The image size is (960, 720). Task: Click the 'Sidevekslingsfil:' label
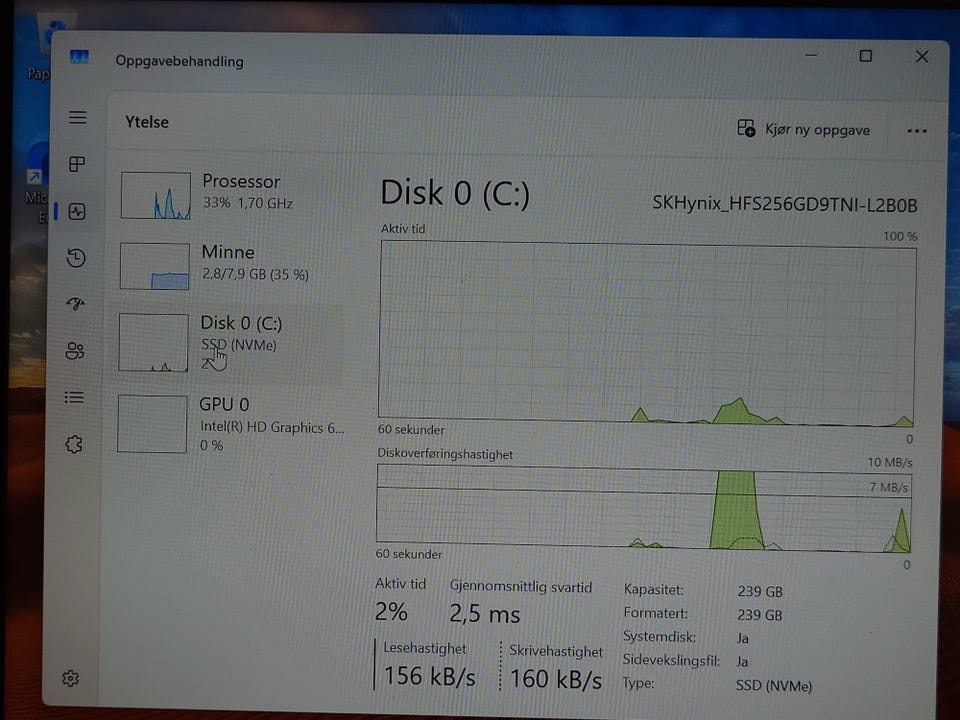click(x=671, y=660)
